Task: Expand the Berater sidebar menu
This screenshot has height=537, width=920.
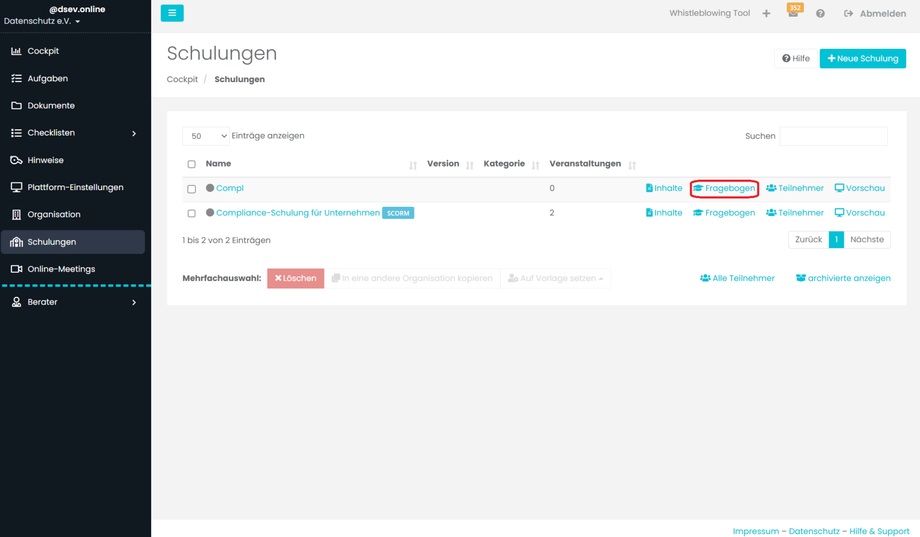Action: [73, 302]
